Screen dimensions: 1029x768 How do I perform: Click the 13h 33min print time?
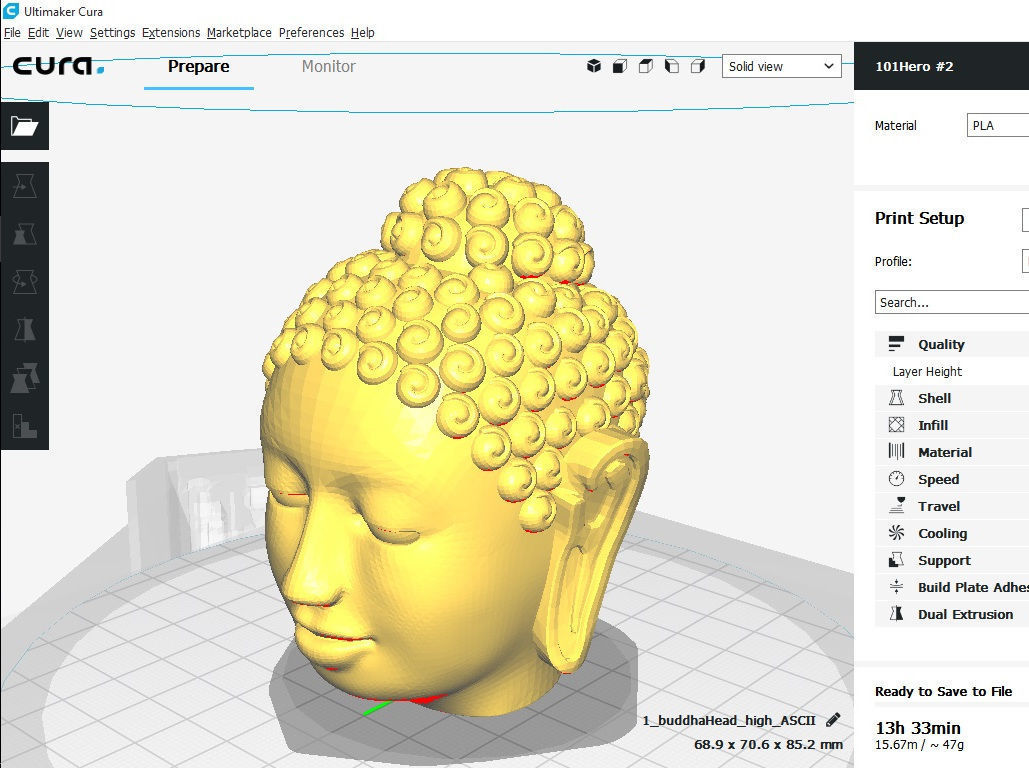click(917, 728)
